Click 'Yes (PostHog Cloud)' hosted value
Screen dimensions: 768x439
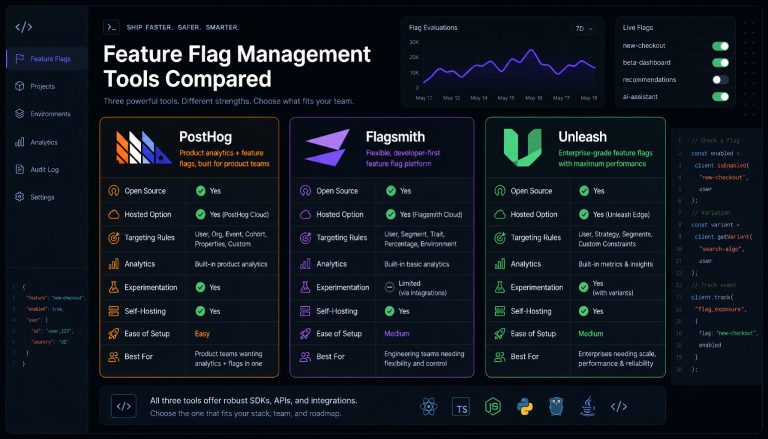239,215
